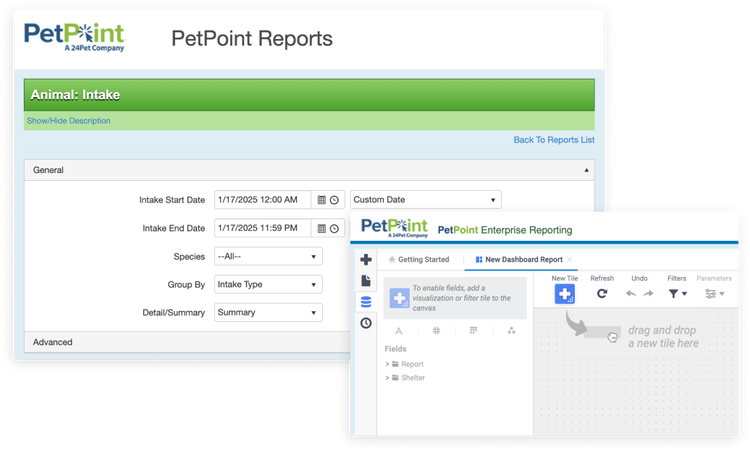Expand the Report fields folder
750x452 pixels.
tap(387, 364)
